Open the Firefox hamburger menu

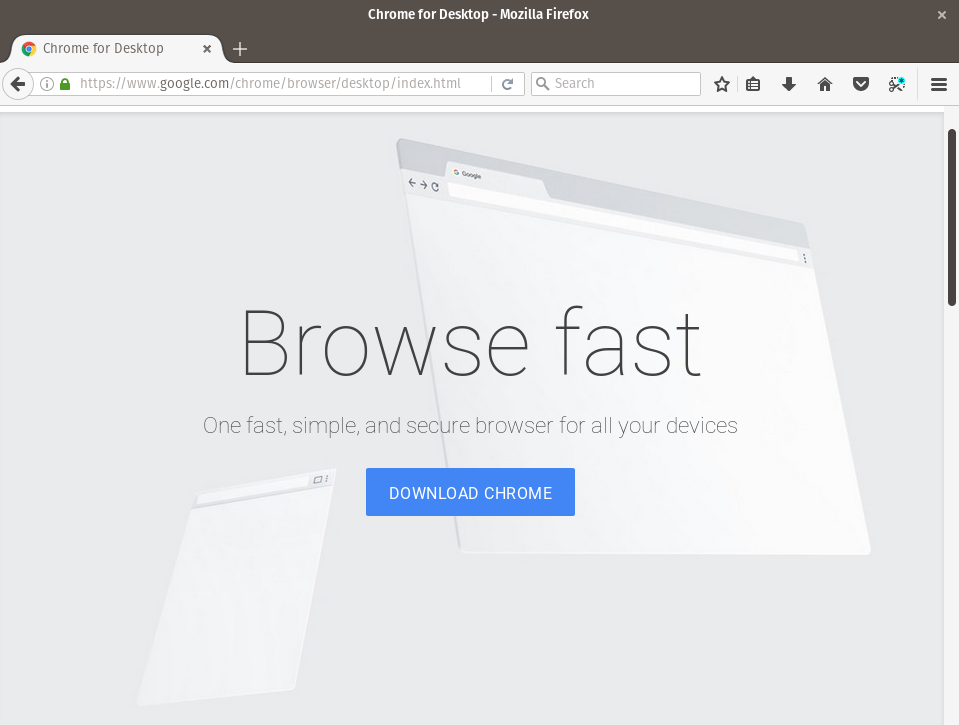point(938,84)
